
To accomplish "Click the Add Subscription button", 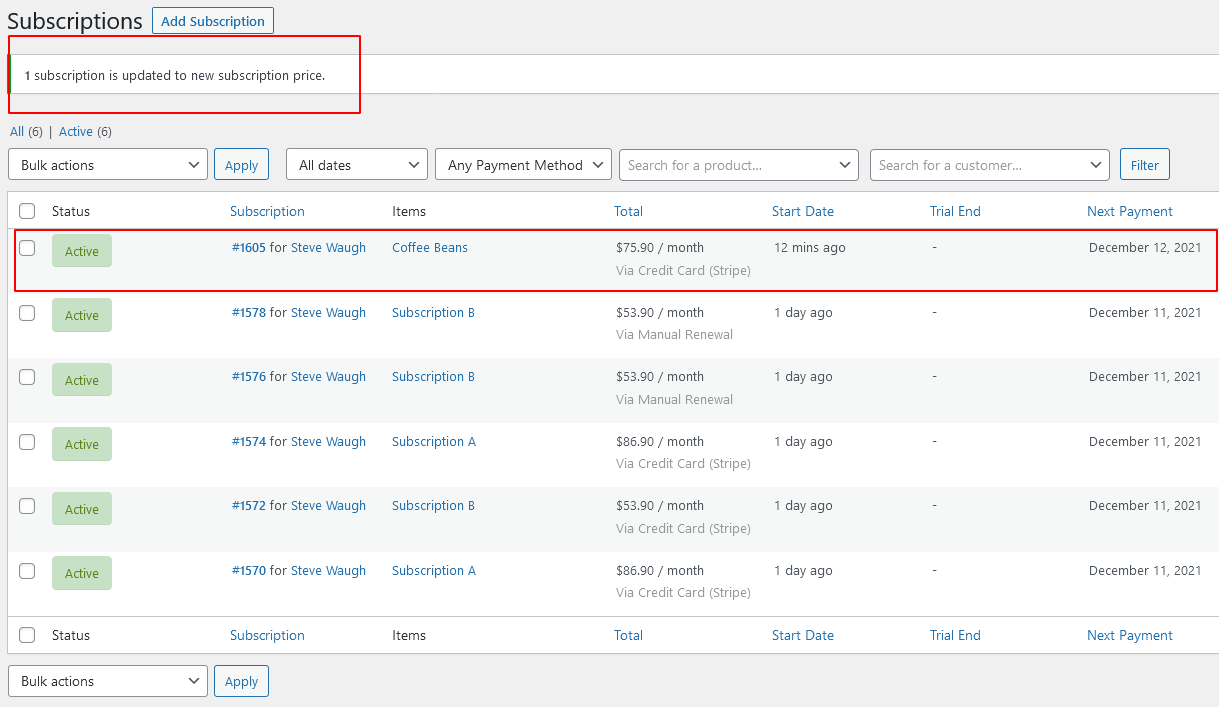I will [212, 20].
